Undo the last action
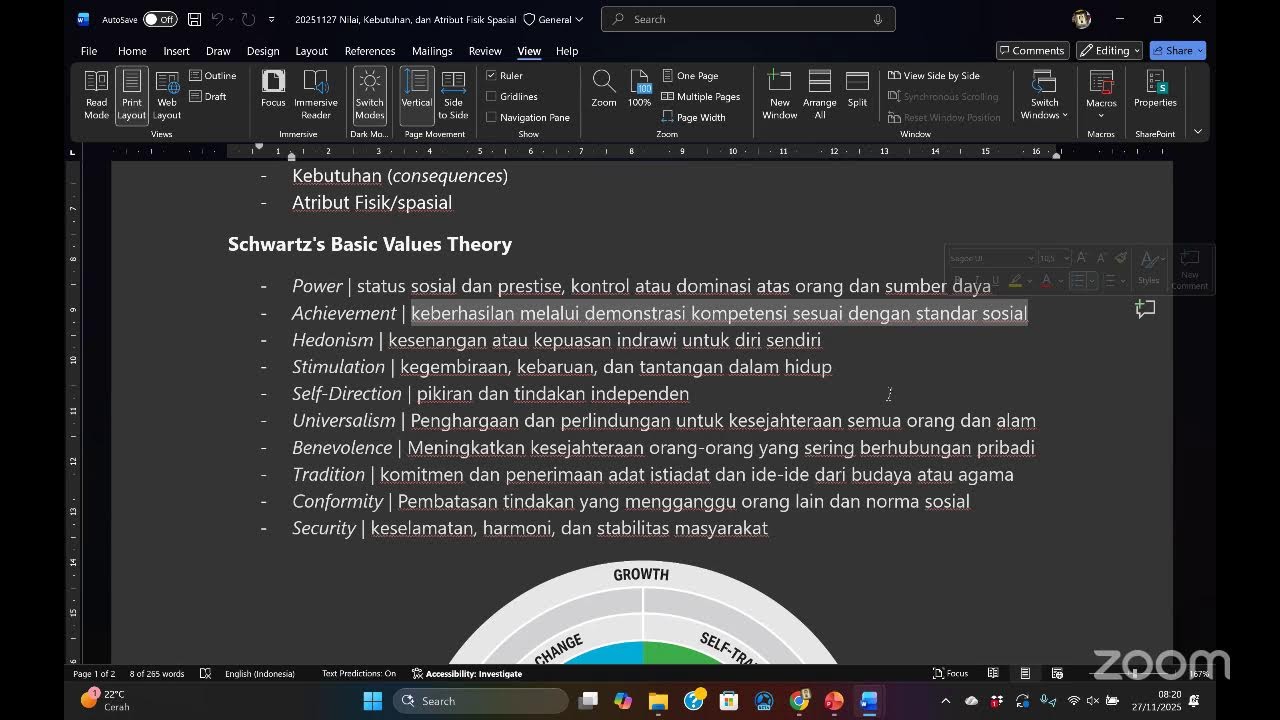 pos(219,19)
